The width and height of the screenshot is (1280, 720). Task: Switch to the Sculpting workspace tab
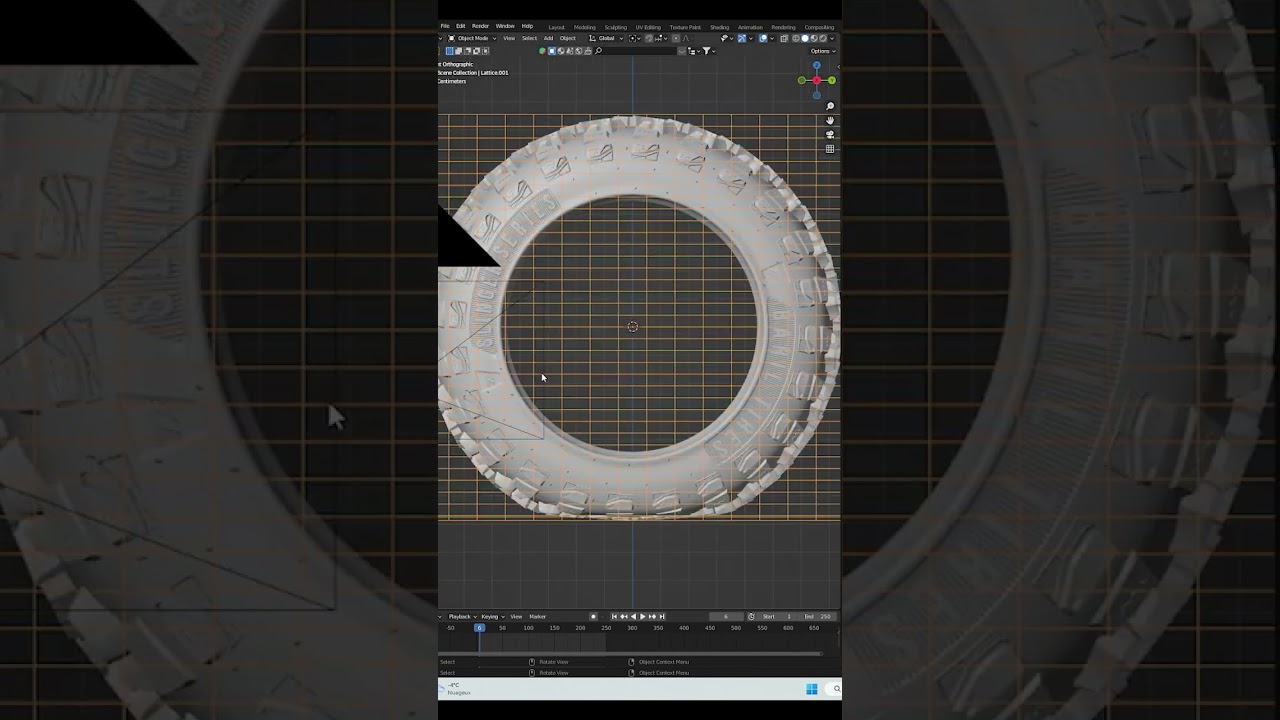[x=616, y=27]
